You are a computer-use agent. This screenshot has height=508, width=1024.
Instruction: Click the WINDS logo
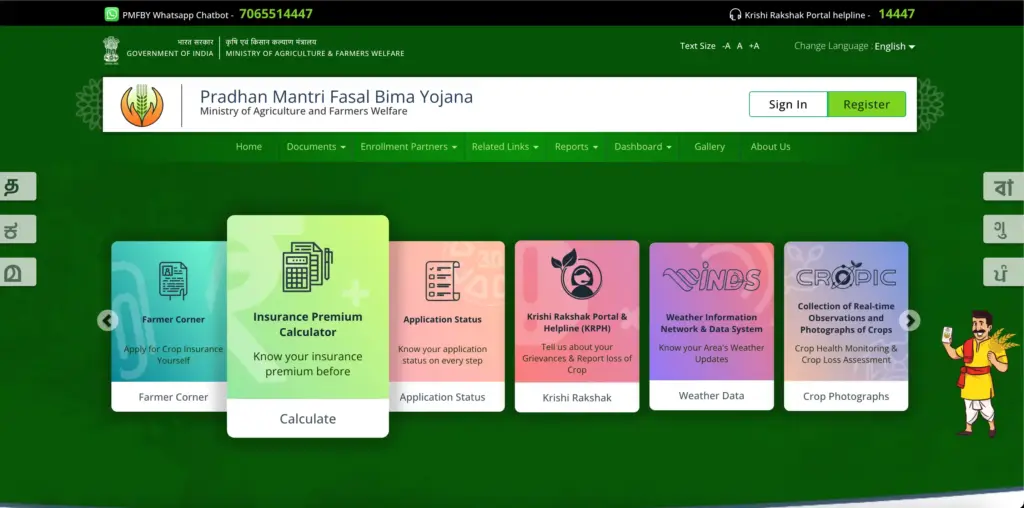pos(711,277)
